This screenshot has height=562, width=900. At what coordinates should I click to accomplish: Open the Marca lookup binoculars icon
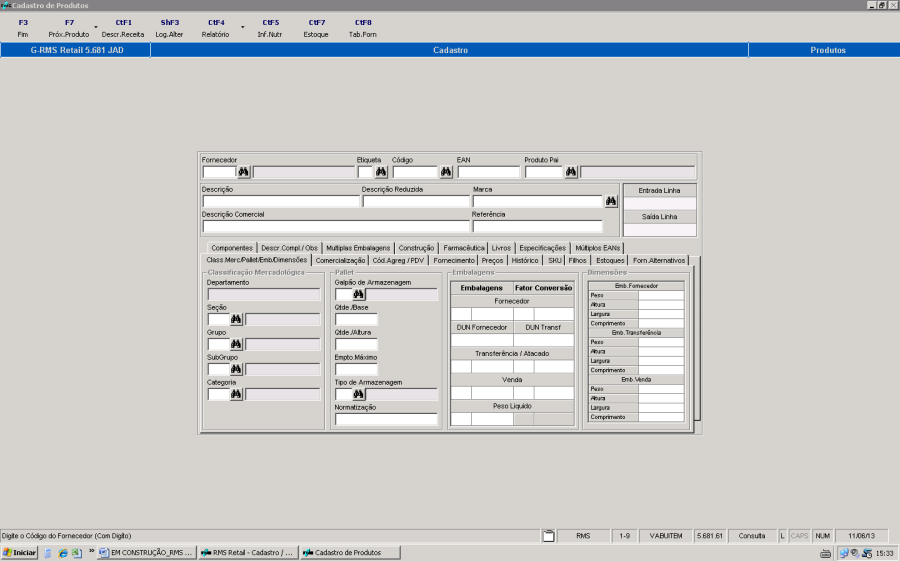click(x=611, y=201)
